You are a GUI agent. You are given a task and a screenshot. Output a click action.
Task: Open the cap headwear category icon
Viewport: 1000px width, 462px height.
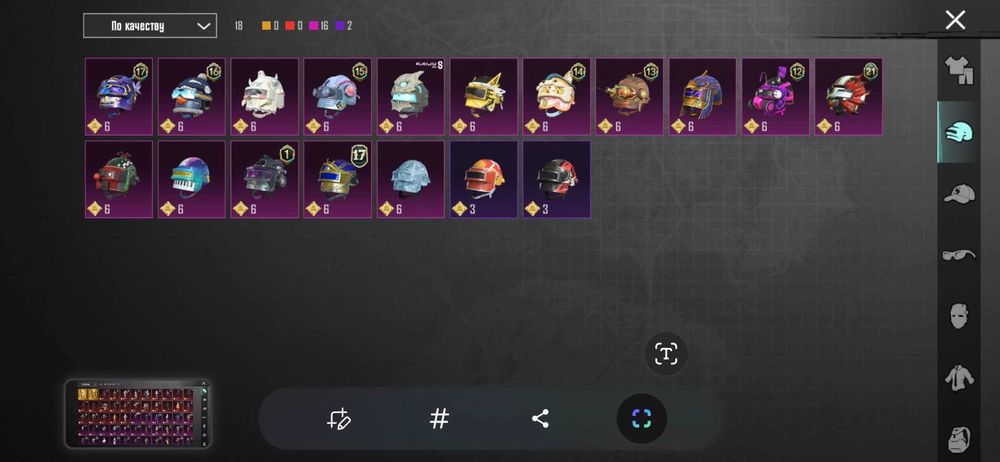(959, 193)
